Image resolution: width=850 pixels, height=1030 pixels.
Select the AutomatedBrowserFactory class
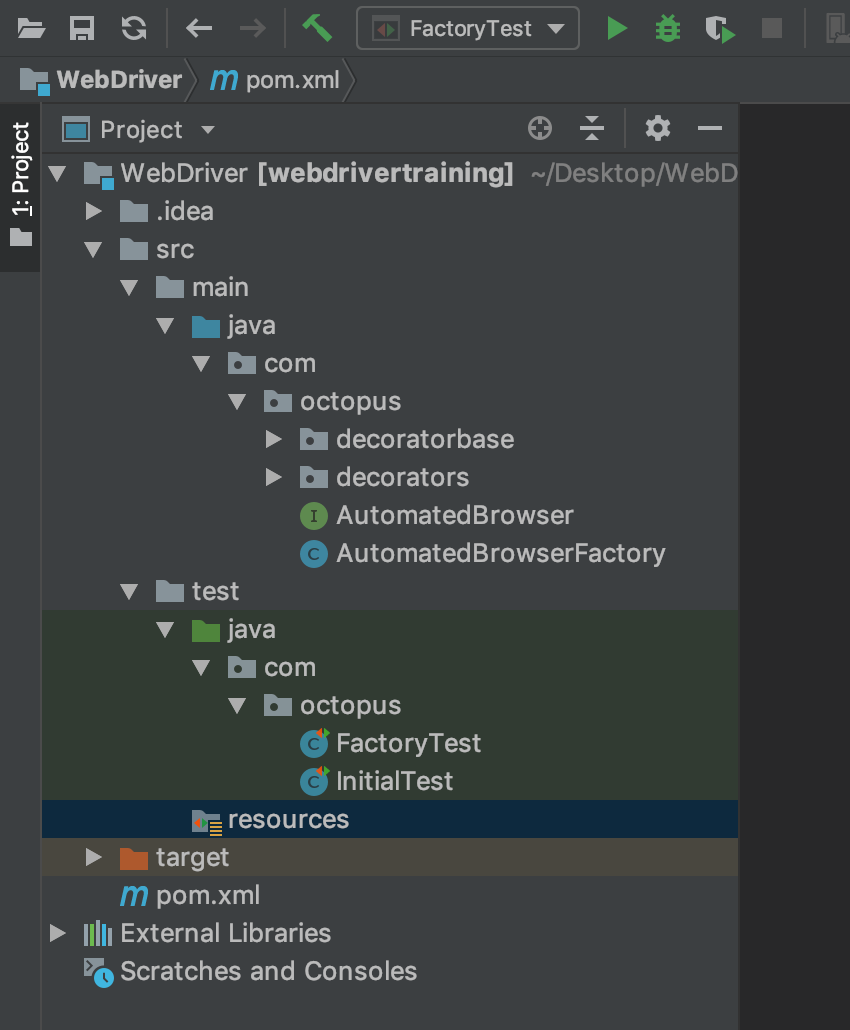pos(500,553)
